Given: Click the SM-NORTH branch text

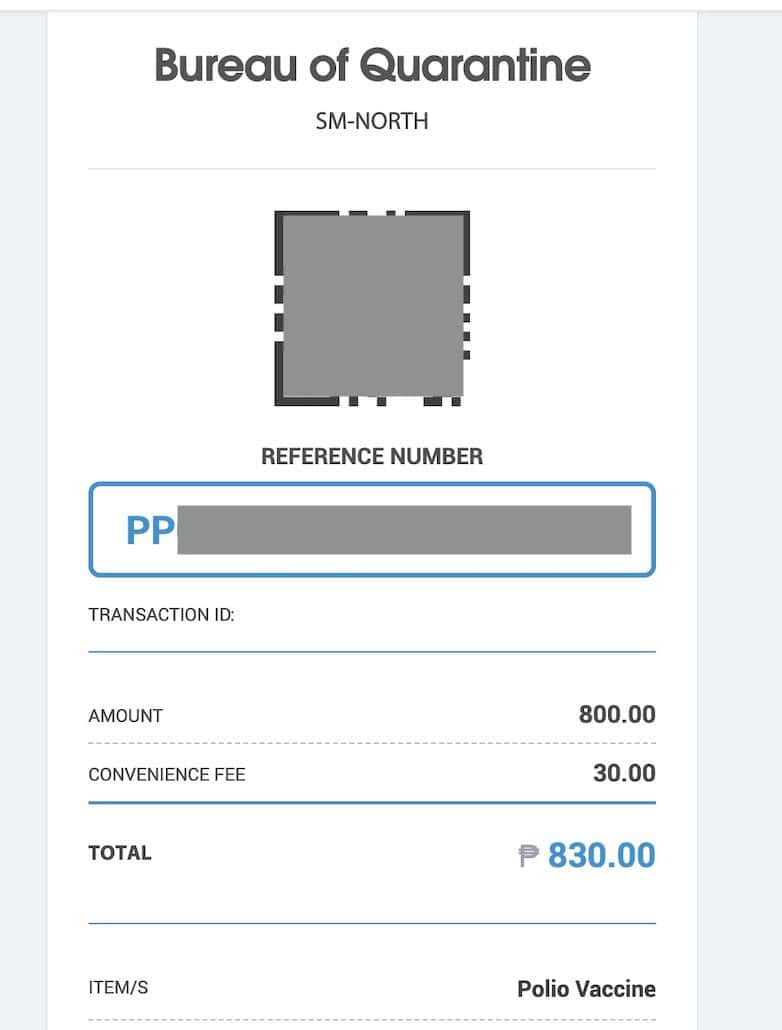Looking at the screenshot, I should pos(372,122).
